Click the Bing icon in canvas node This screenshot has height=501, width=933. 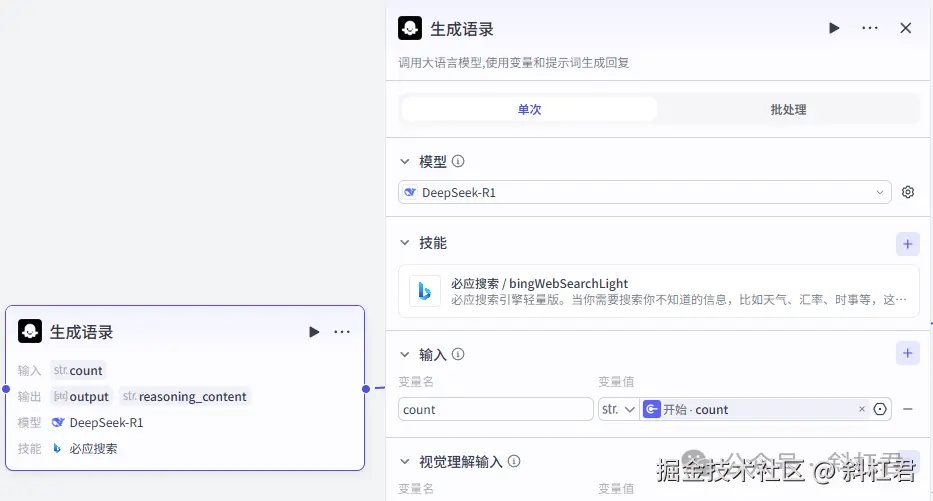click(57, 448)
